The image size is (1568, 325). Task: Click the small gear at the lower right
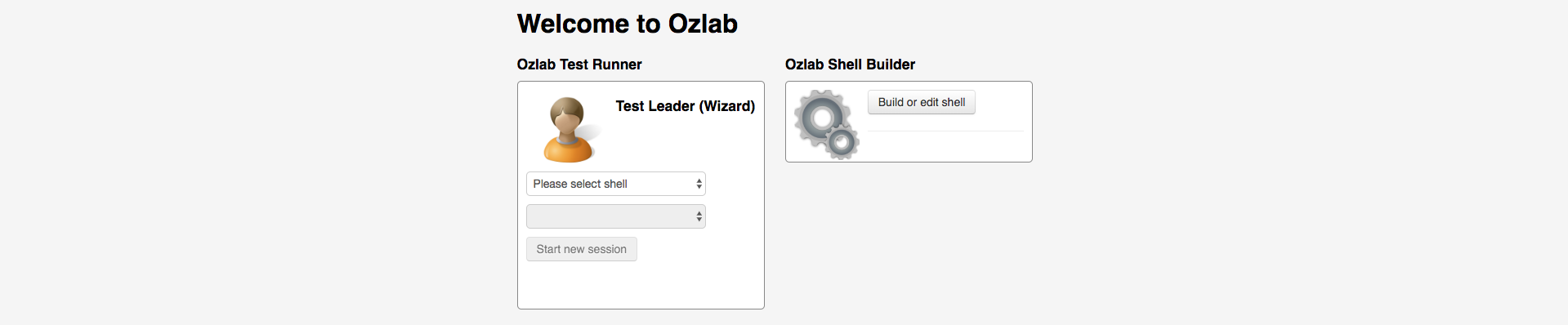click(x=842, y=144)
